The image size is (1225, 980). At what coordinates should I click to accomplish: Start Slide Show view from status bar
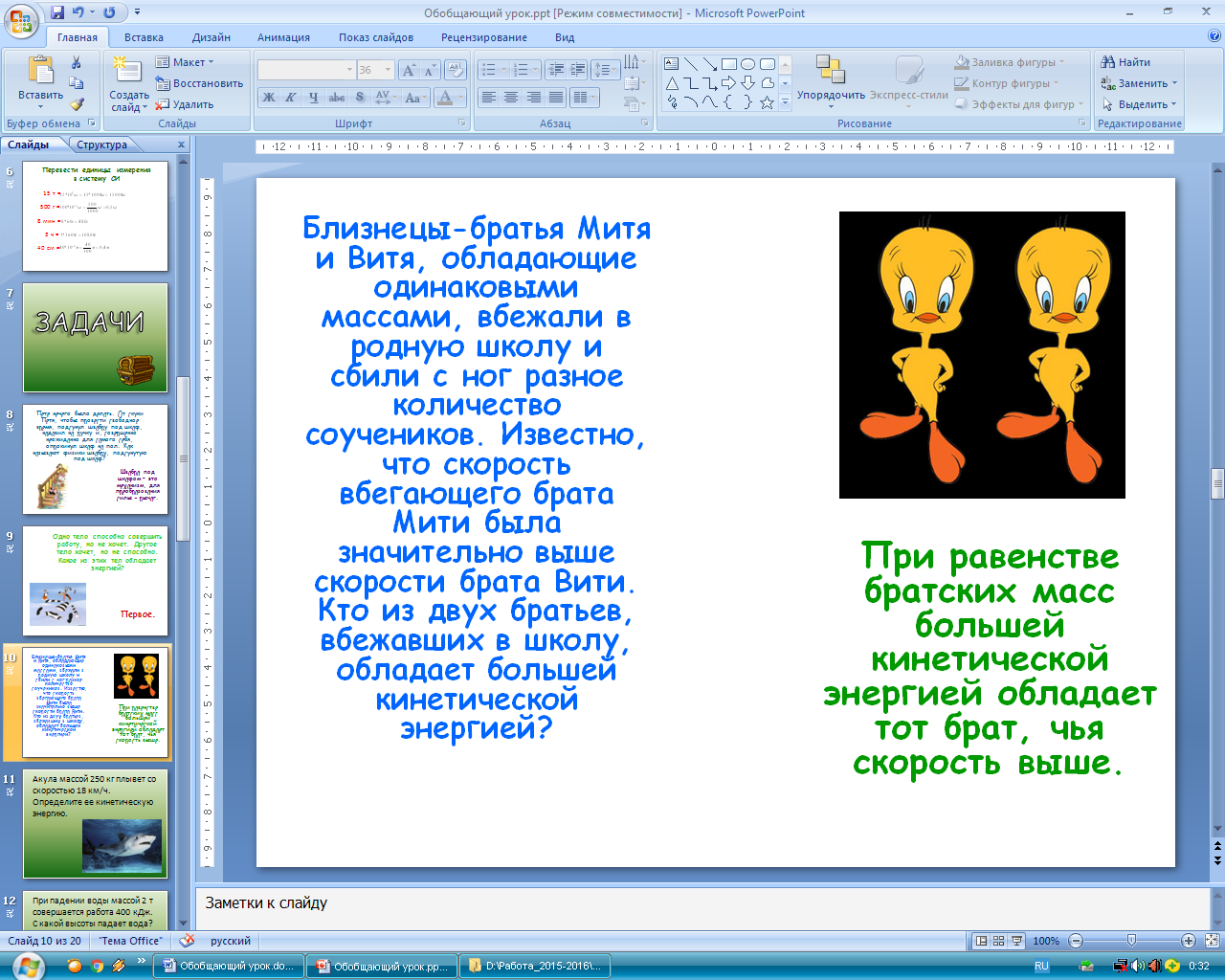click(1017, 941)
